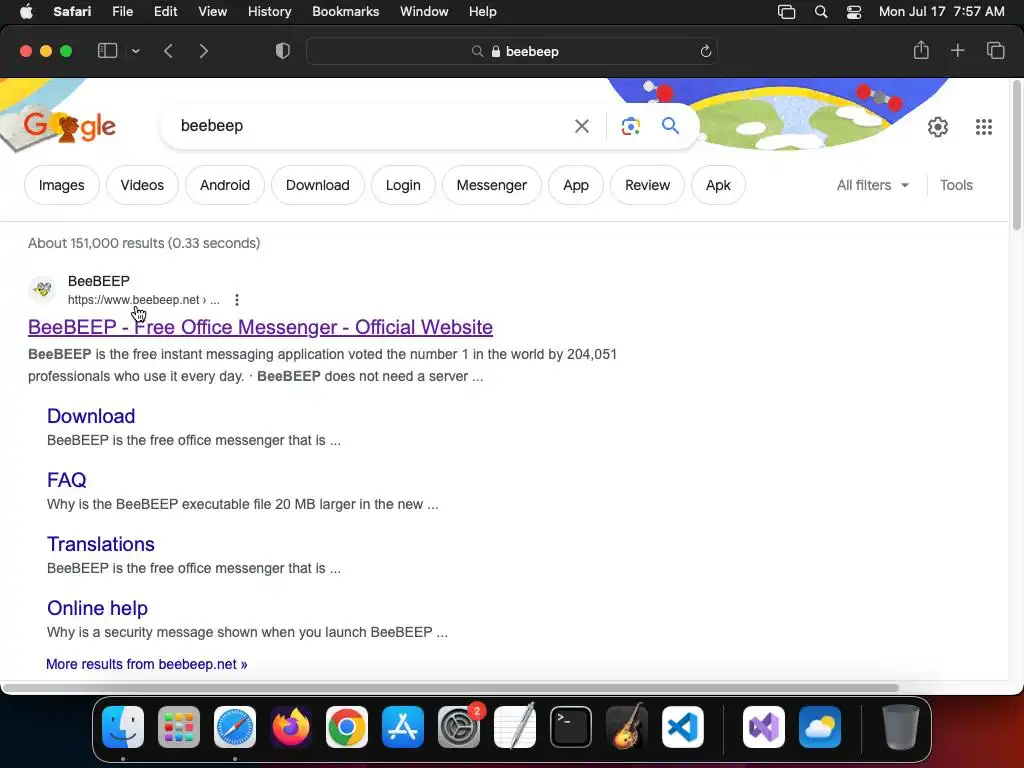Screen dimensions: 1024x768
Task: Open Control Center in the menu bar
Action: (854, 12)
